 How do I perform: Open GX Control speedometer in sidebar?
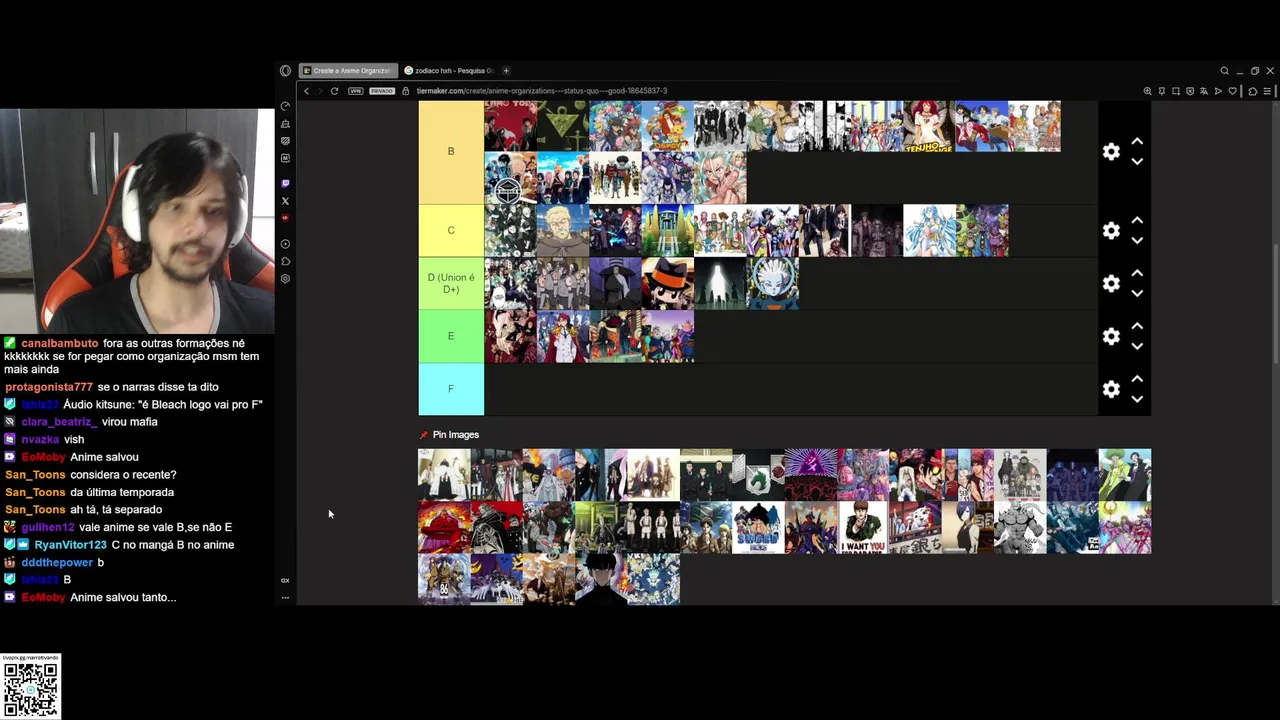coord(285,106)
